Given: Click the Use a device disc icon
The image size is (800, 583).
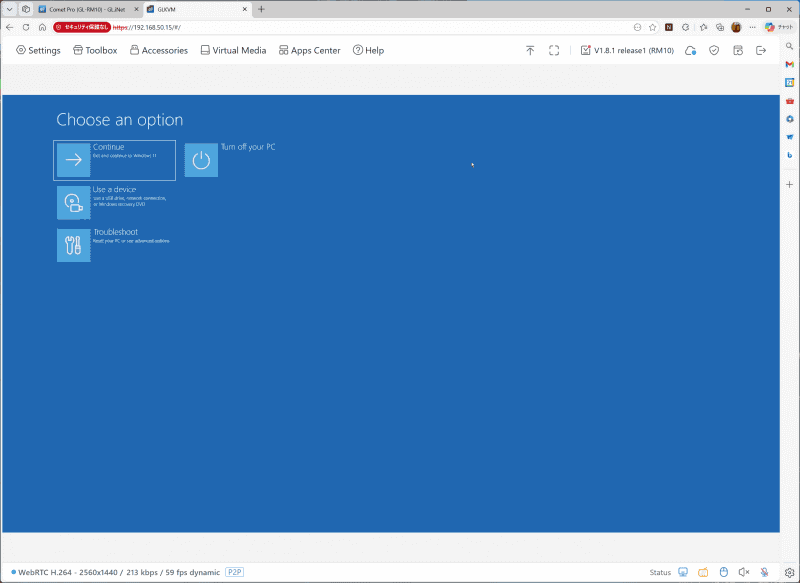Looking at the screenshot, I should click(x=73, y=202).
